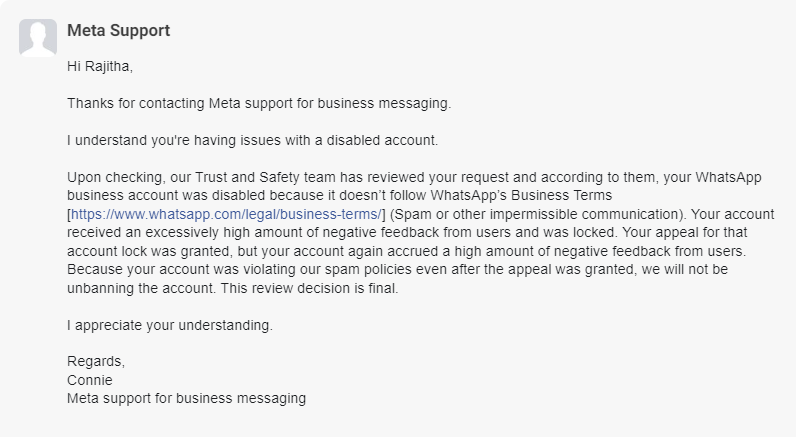
Task: Click the "Spam or other impermissible communication" text
Action: (x=532, y=215)
